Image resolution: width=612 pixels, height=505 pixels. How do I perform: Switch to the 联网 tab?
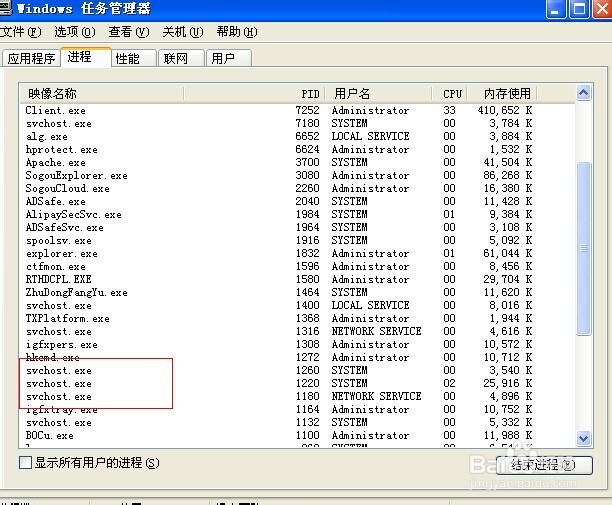(181, 59)
